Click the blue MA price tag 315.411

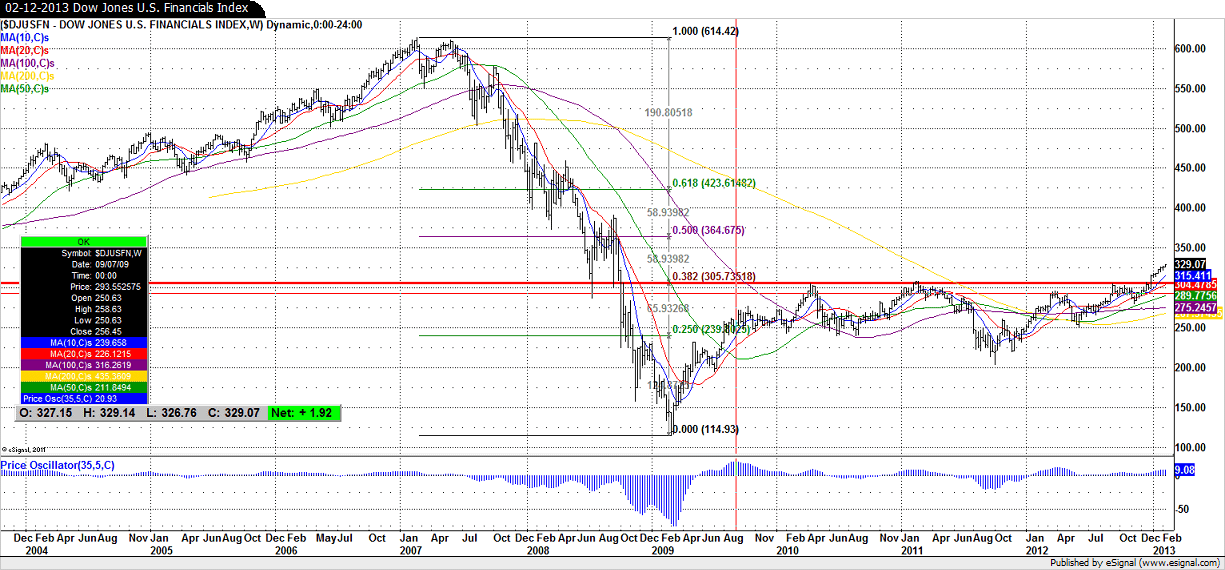point(1194,274)
